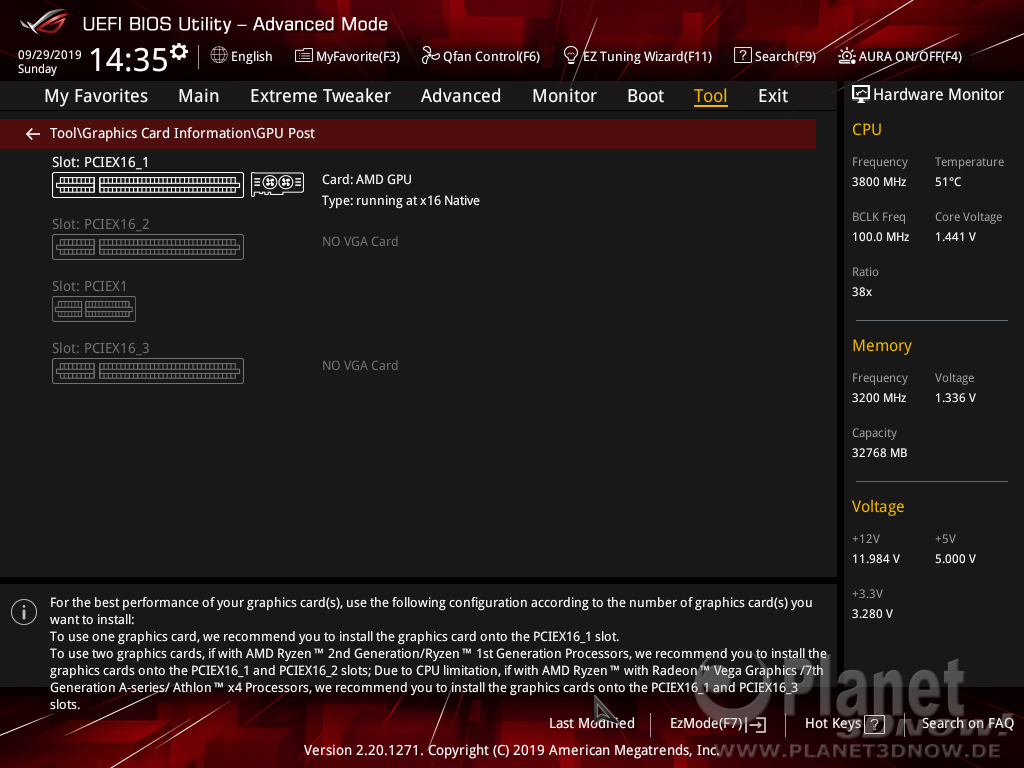The height and width of the screenshot is (768, 1024).
Task: Click the globe language icon
Action: (x=219, y=56)
